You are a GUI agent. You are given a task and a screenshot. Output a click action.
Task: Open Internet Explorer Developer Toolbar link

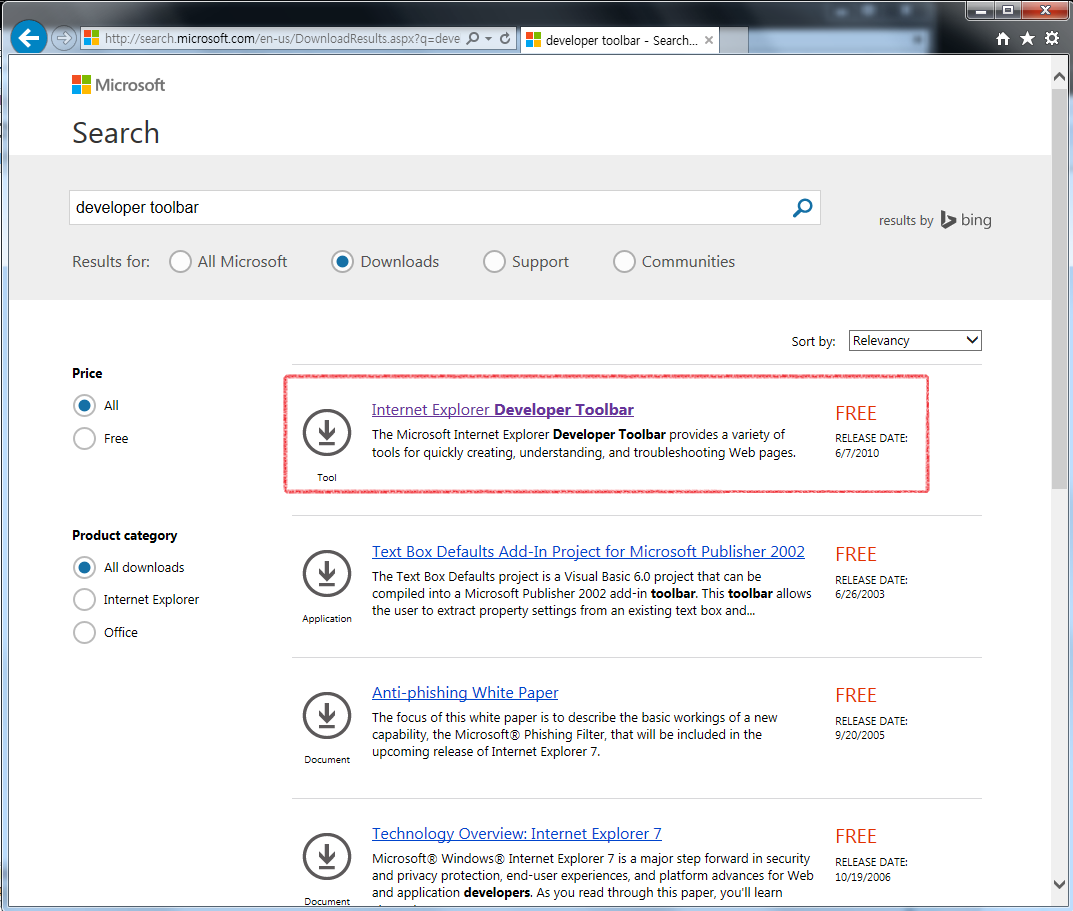coord(502,409)
